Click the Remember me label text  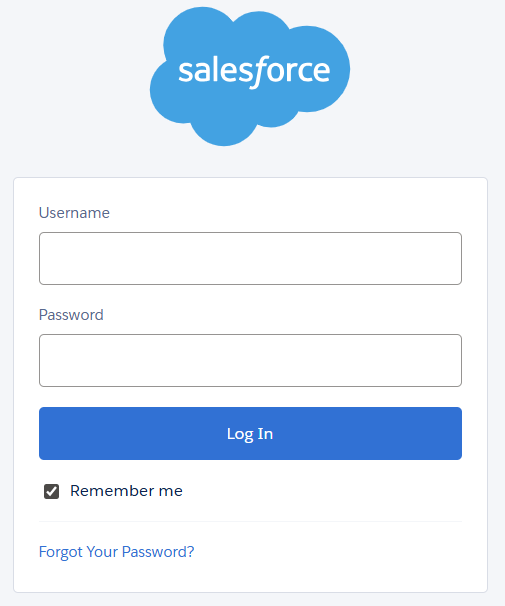126,491
